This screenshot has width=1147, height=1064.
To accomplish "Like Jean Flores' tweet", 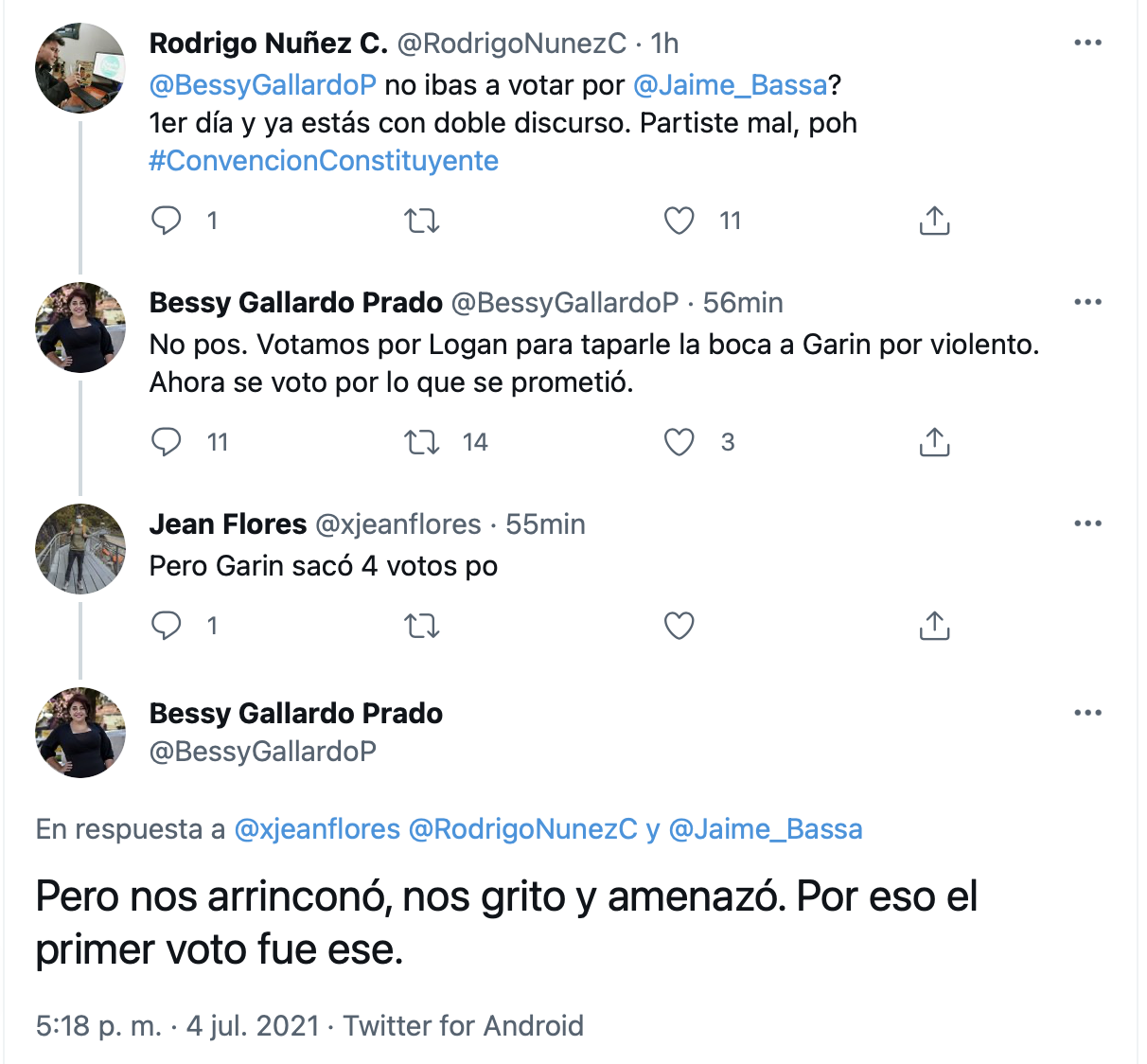I will 679,626.
